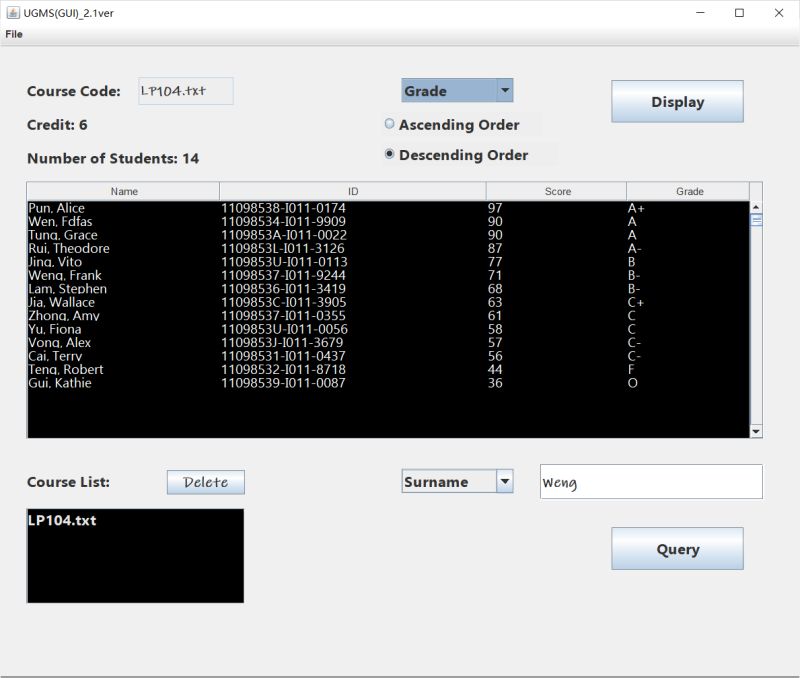
Task: Click ID 1109853L-I011-3126
Action: 283,248
